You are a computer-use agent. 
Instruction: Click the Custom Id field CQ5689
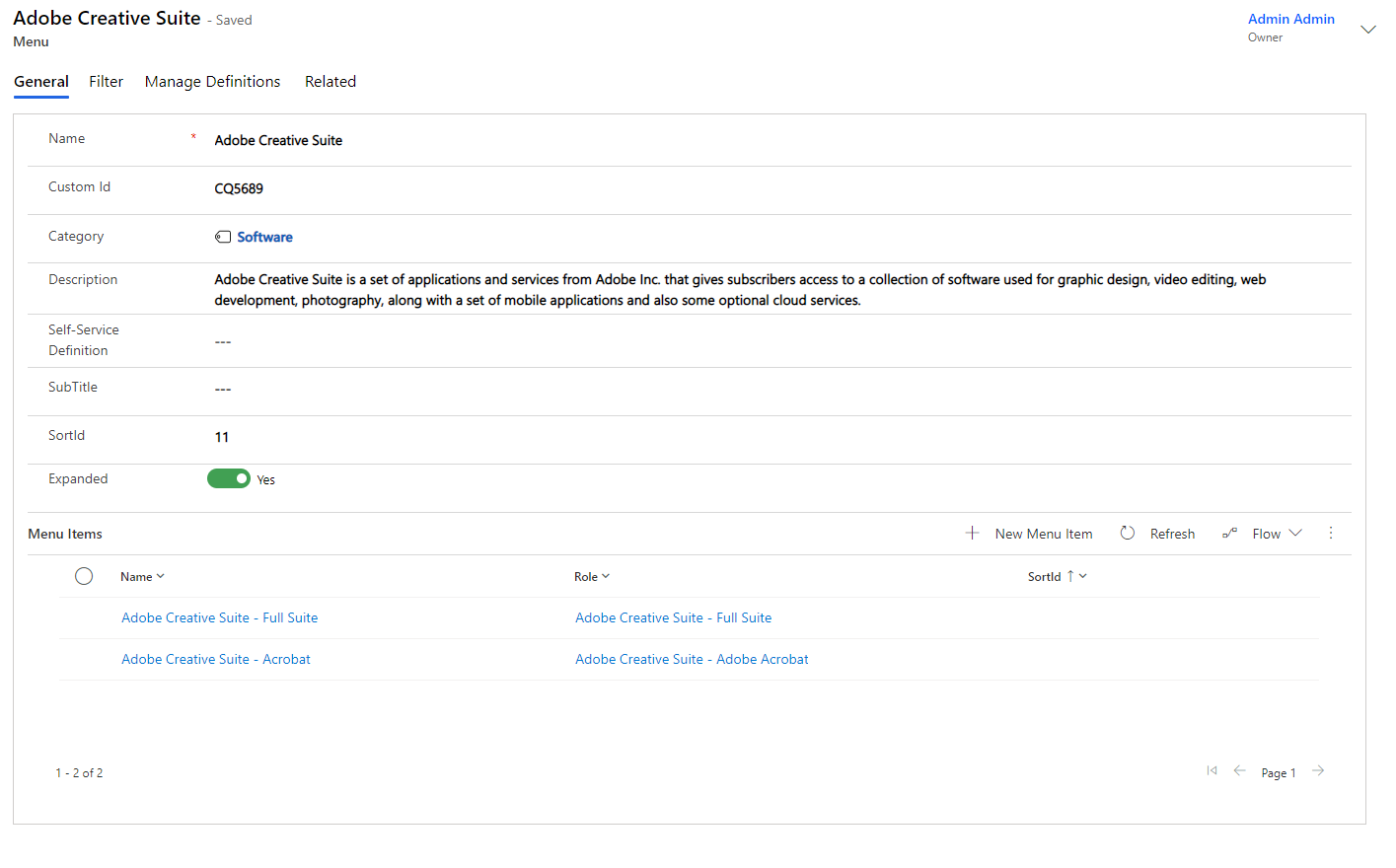click(x=239, y=189)
